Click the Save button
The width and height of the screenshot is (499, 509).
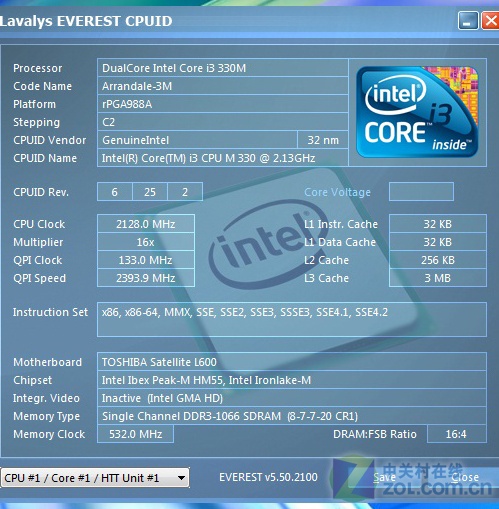[x=384, y=477]
